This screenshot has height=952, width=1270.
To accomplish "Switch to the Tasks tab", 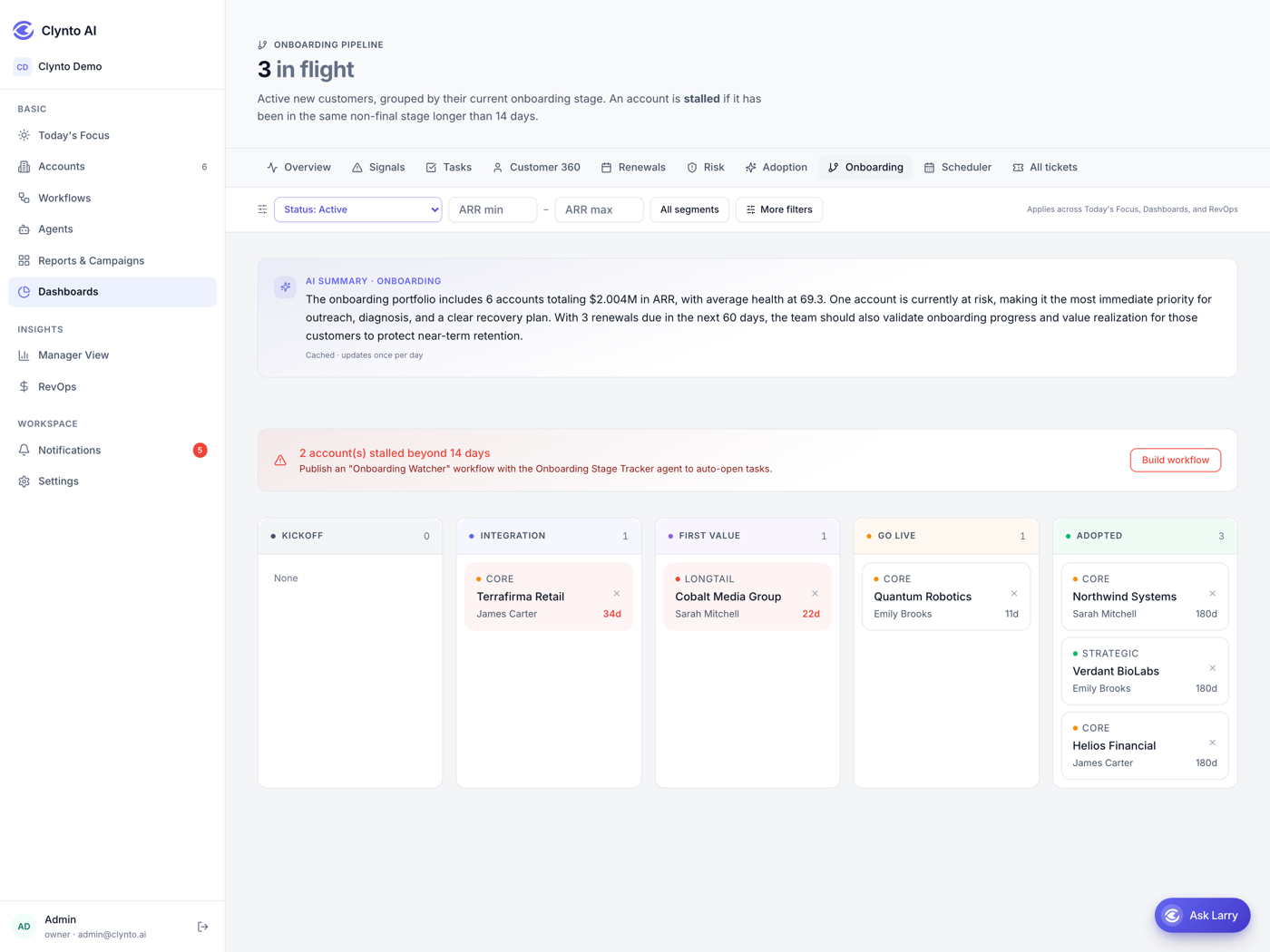I will [x=449, y=167].
